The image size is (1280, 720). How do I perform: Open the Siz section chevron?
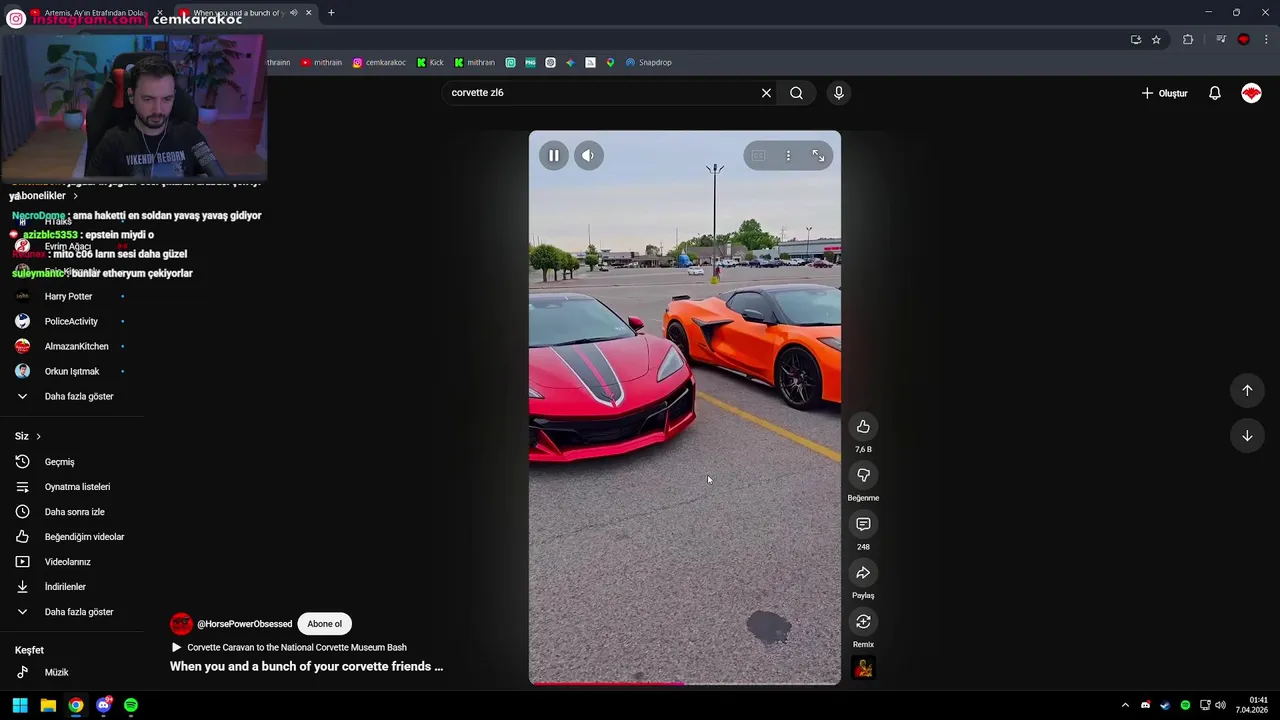click(x=38, y=437)
